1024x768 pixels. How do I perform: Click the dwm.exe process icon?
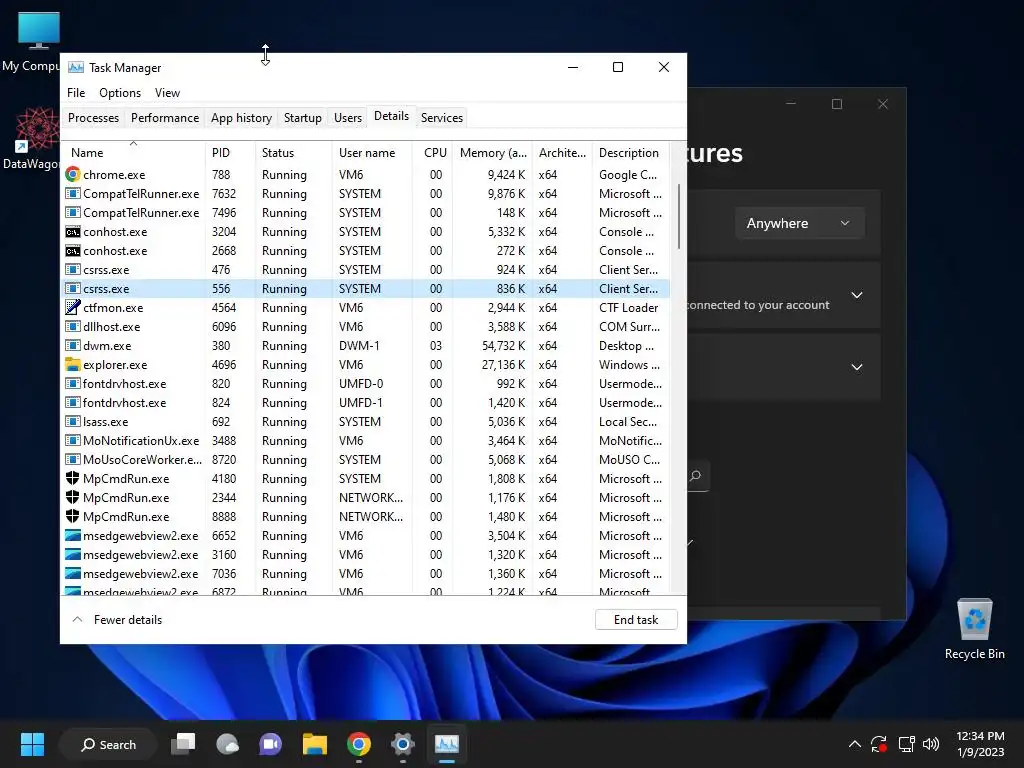click(x=72, y=345)
